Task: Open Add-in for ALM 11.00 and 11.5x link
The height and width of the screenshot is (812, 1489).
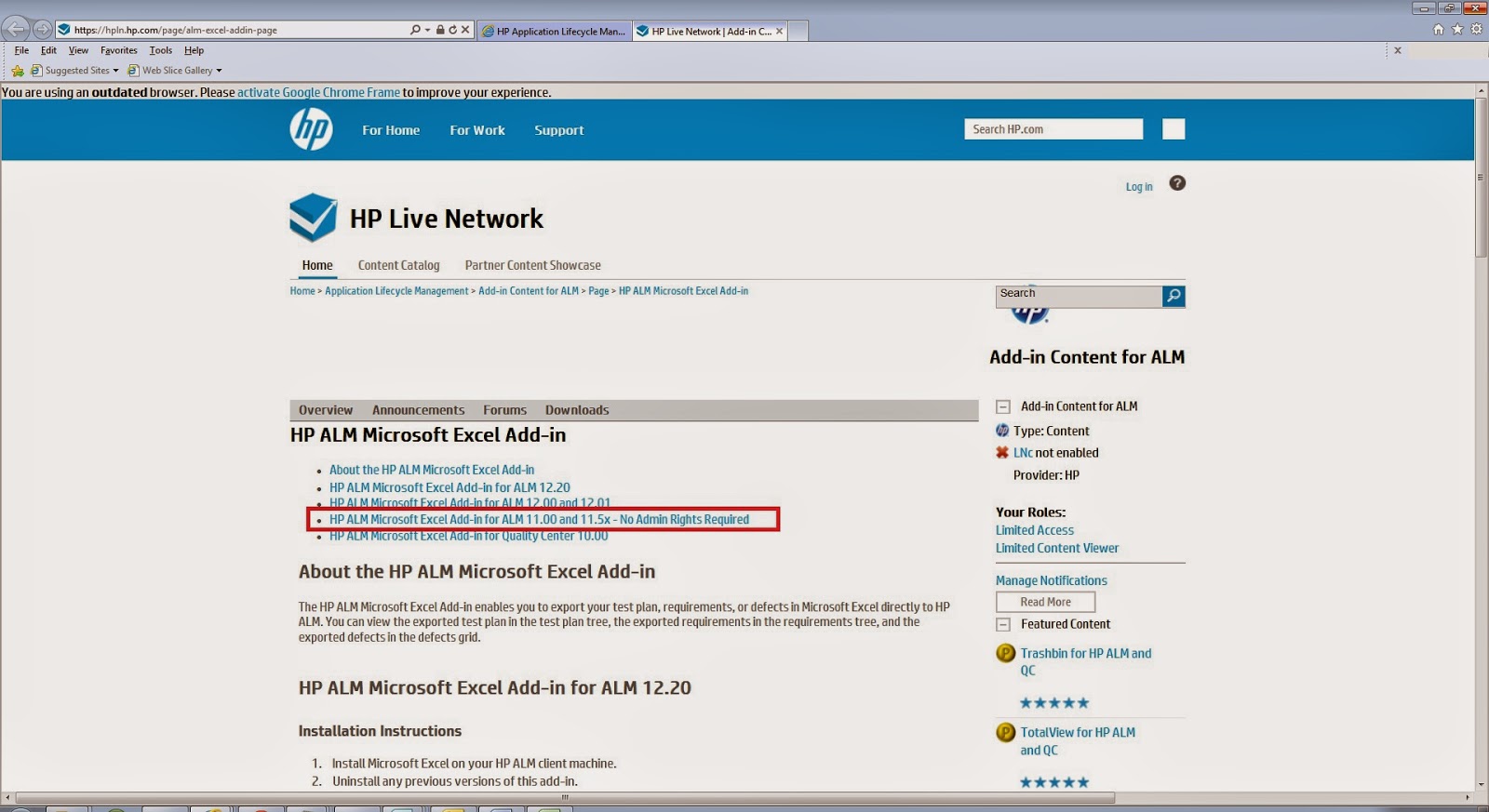Action: 539,519
